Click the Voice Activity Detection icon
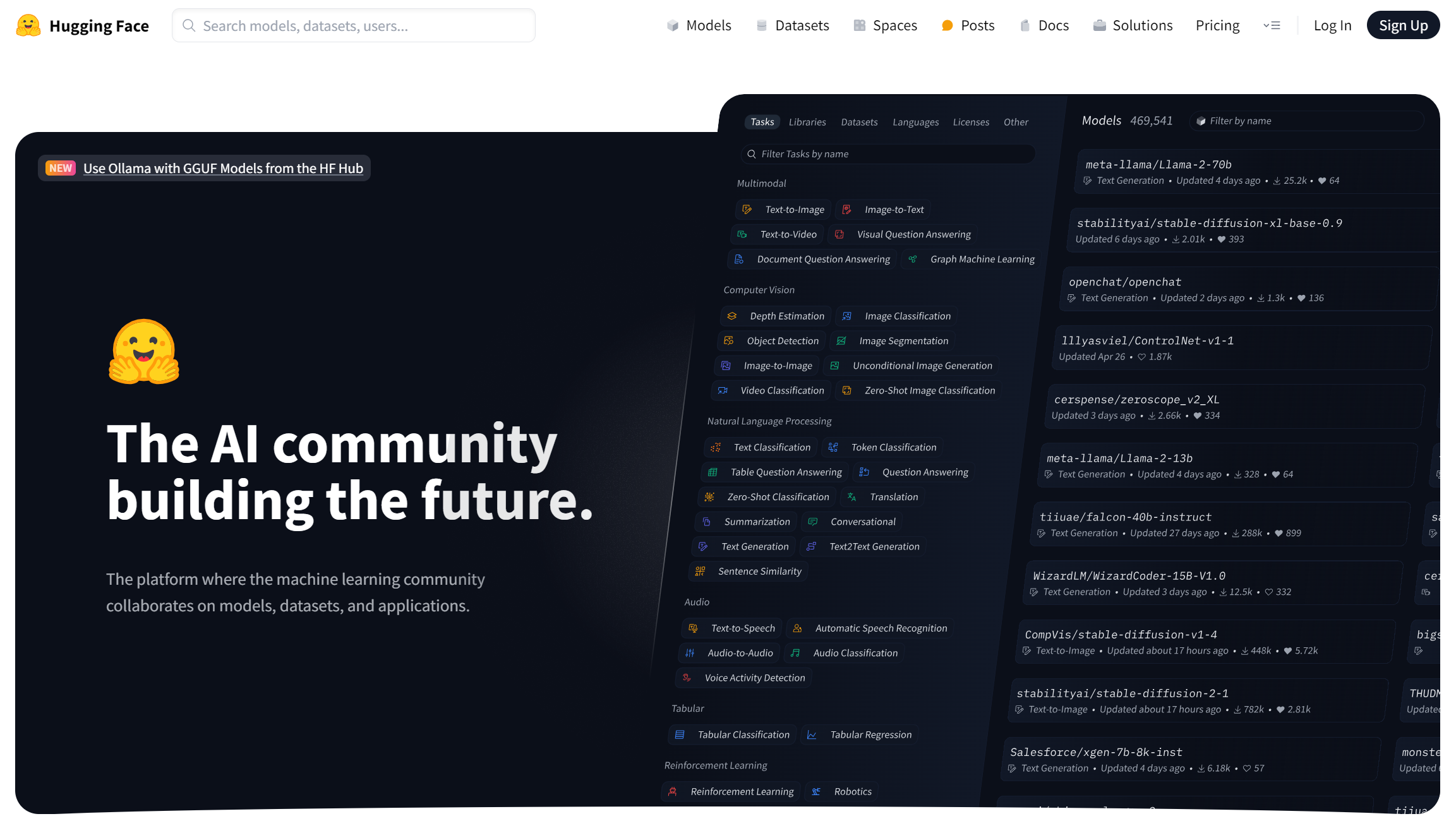Viewport: 1456px width, 821px height. pyautogui.click(x=687, y=678)
